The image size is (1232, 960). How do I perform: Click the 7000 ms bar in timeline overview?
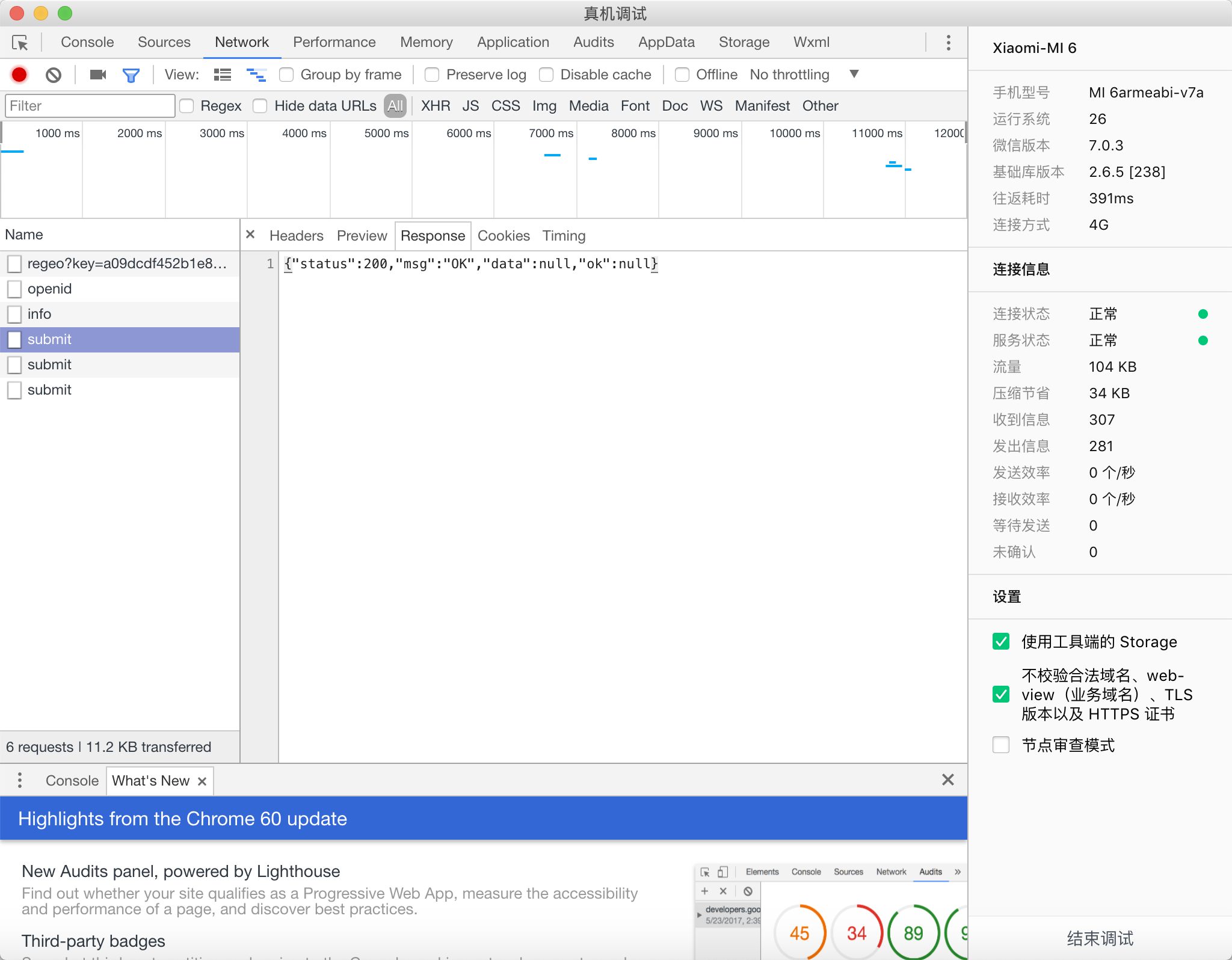(x=552, y=155)
